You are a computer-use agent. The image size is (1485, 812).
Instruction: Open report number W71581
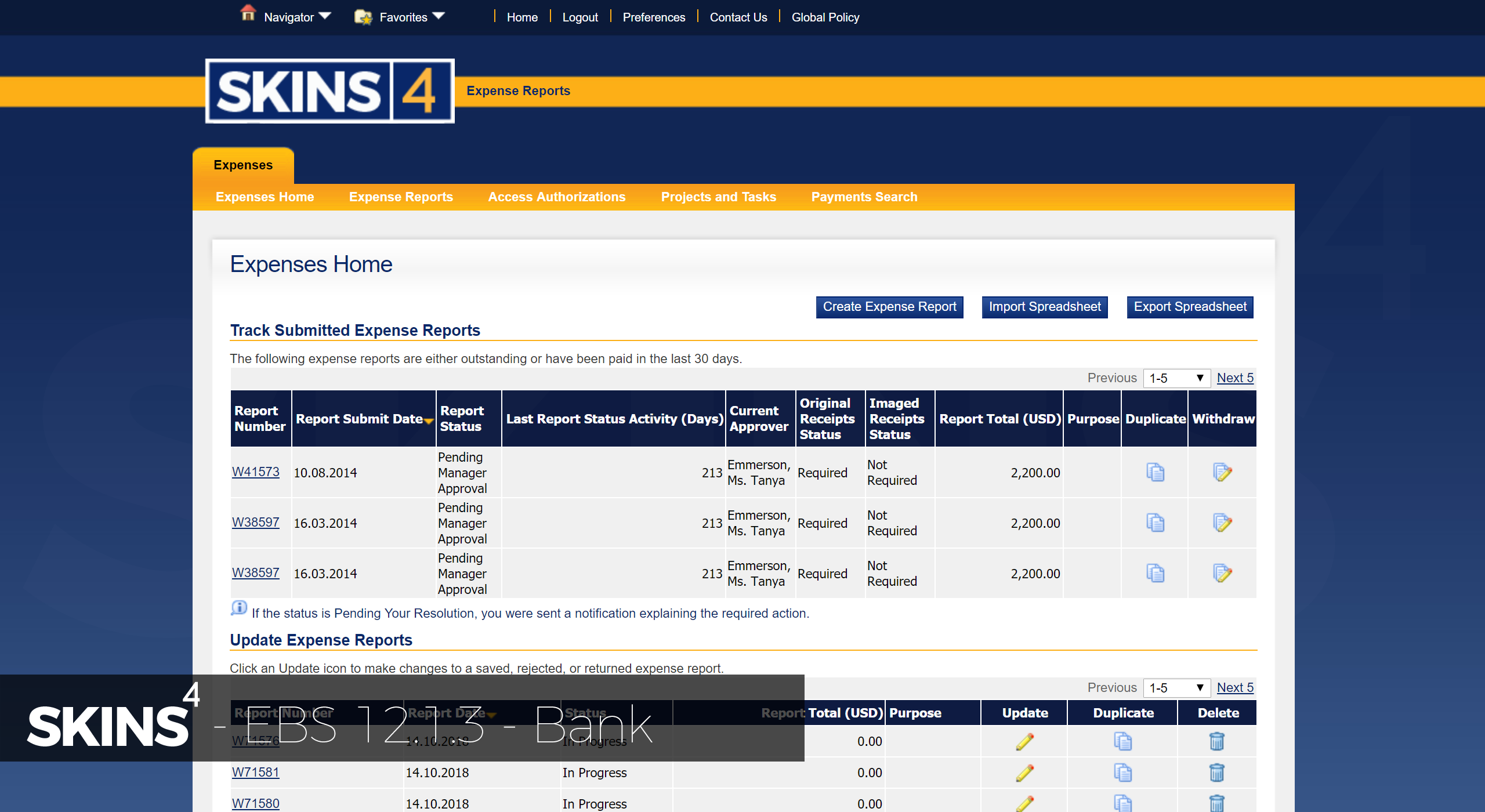pyautogui.click(x=256, y=773)
